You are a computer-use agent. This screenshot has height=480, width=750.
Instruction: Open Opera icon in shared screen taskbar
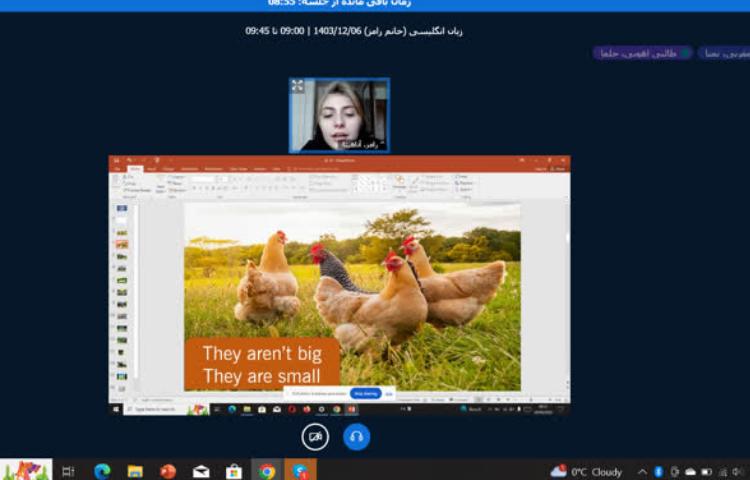[x=292, y=409]
